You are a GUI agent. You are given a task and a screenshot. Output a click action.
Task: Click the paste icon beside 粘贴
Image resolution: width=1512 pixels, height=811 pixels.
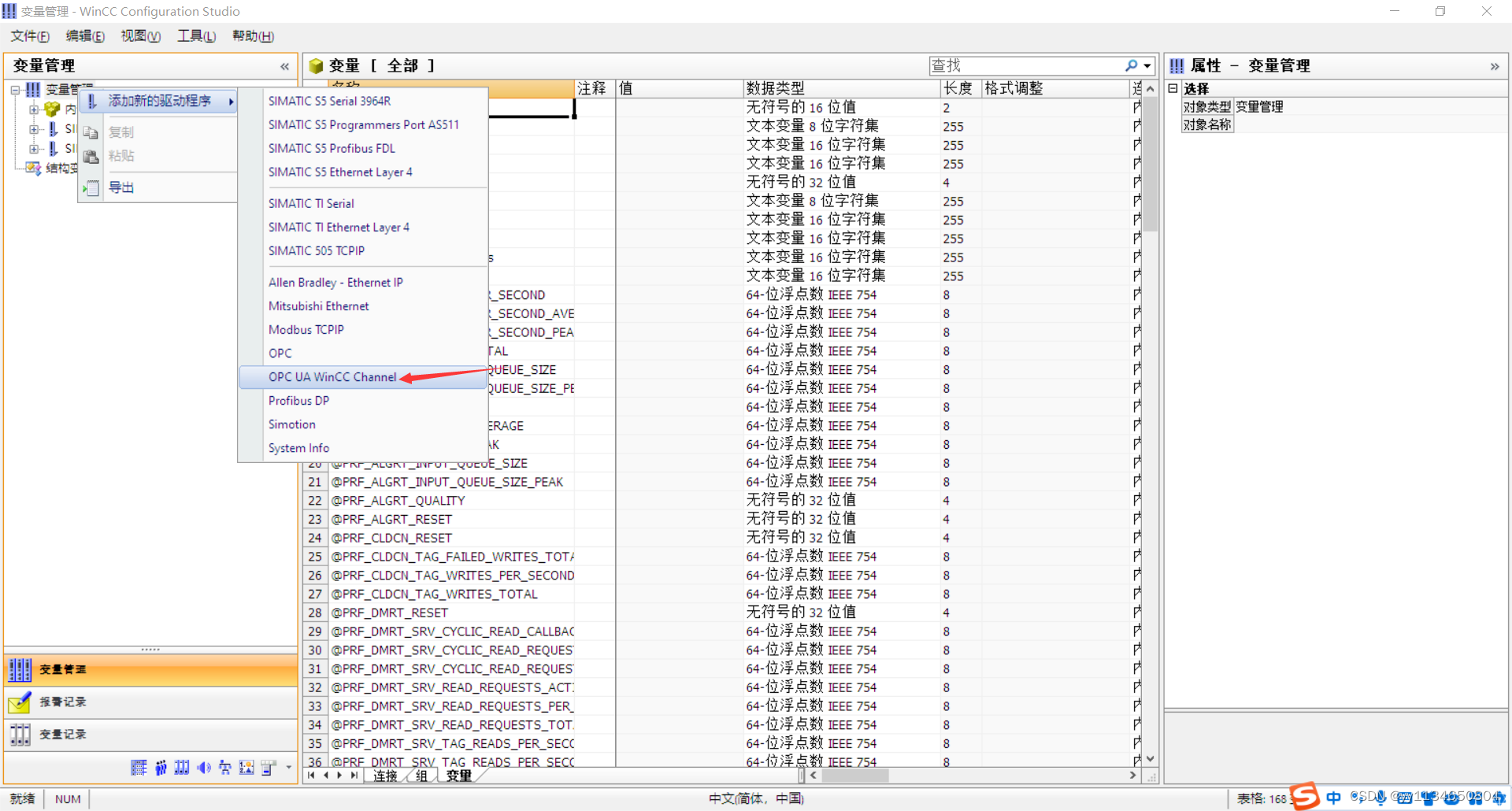tap(91, 156)
